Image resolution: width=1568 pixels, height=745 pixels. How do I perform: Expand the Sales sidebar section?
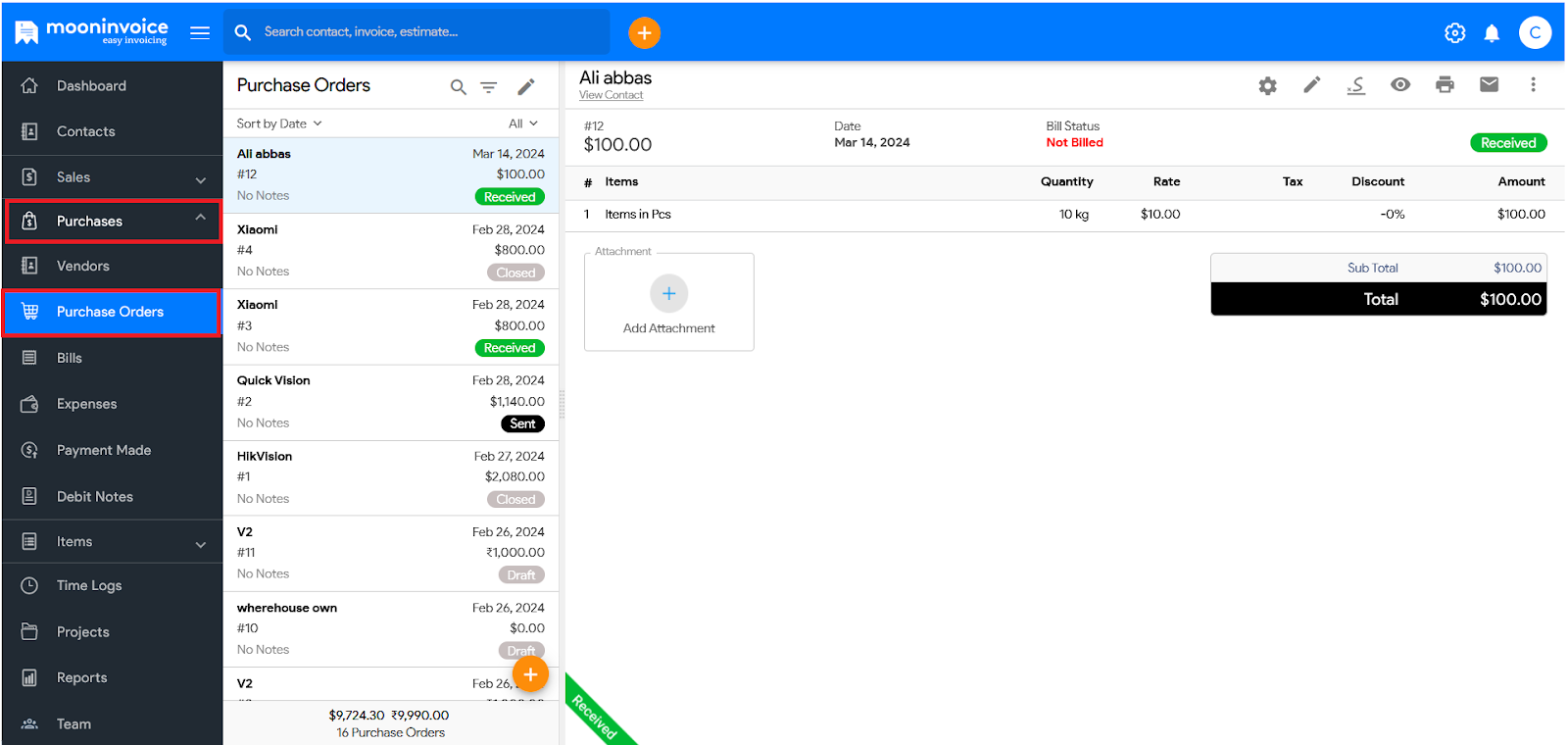click(113, 177)
